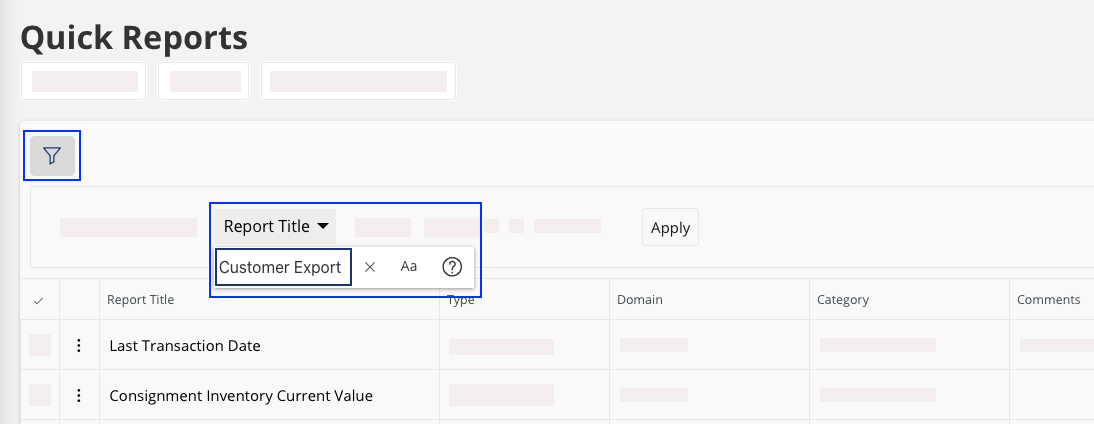Screen dimensions: 1094x424
Task: Open row menu for Last Transaction Date
Action: (x=79, y=345)
